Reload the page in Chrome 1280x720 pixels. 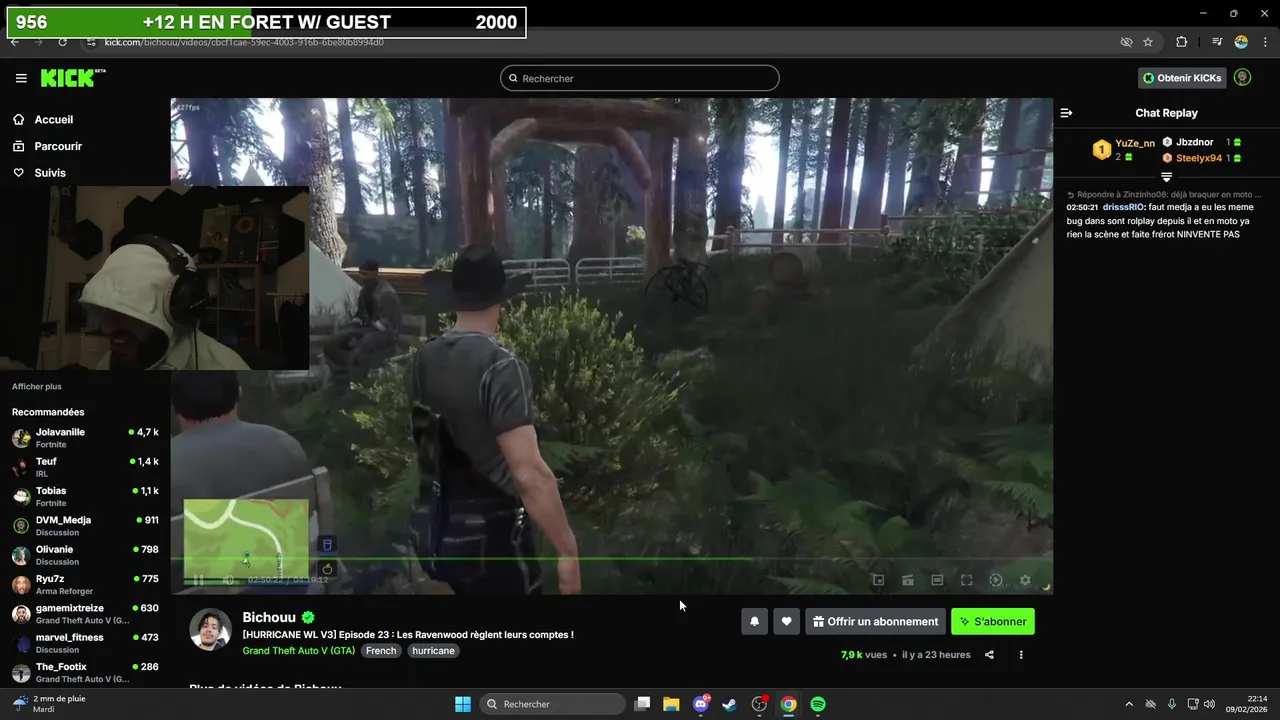tap(62, 42)
